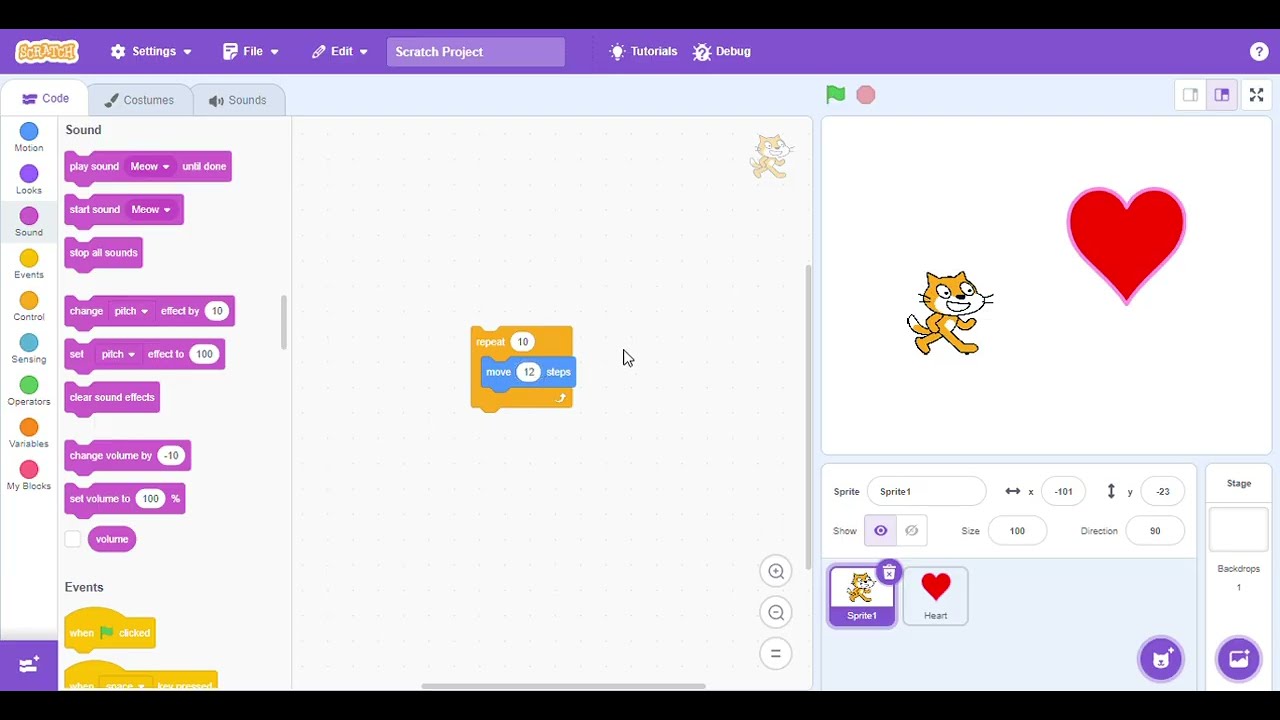Click the volume reporter block
Viewport: 1280px width, 720px height.
pos(112,539)
